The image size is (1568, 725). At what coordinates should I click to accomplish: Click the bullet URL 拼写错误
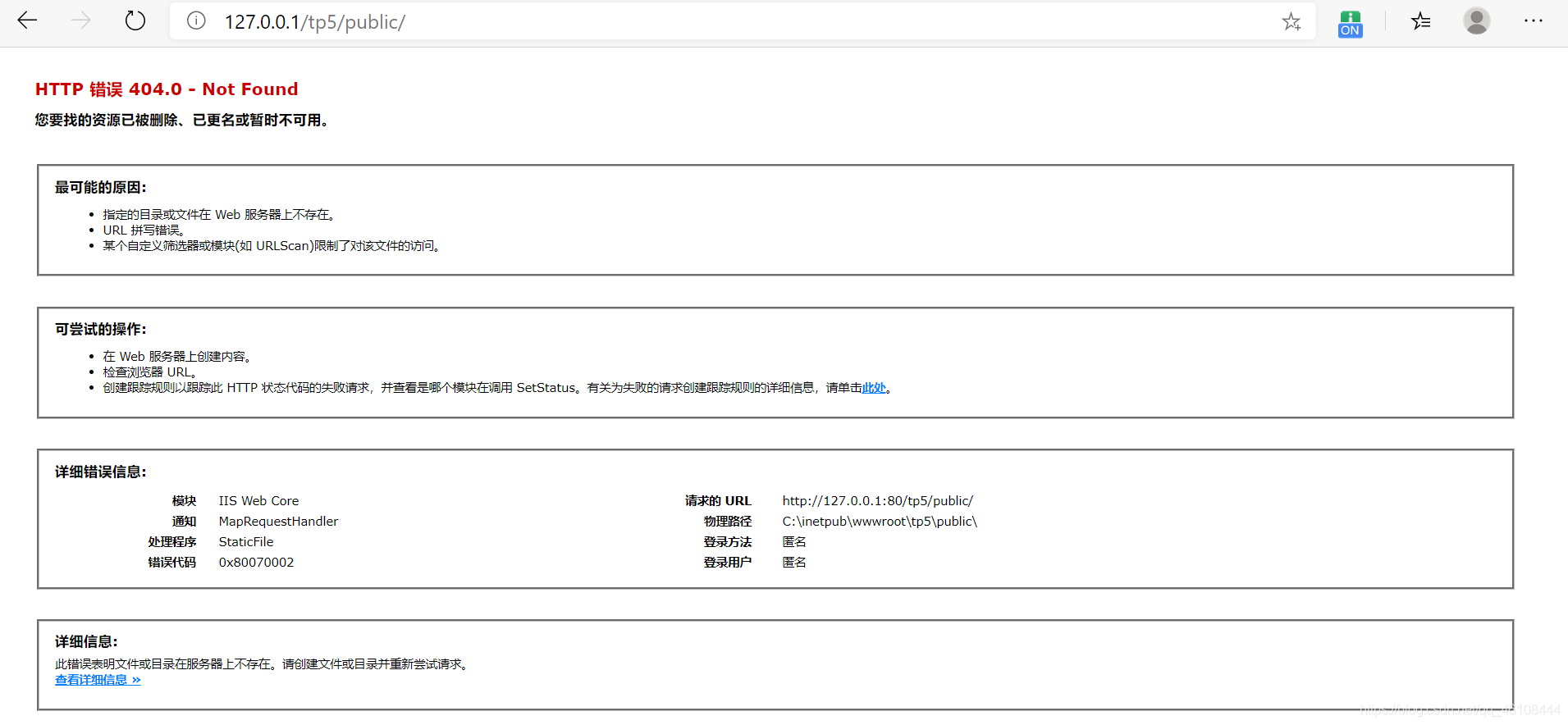pyautogui.click(x=144, y=230)
